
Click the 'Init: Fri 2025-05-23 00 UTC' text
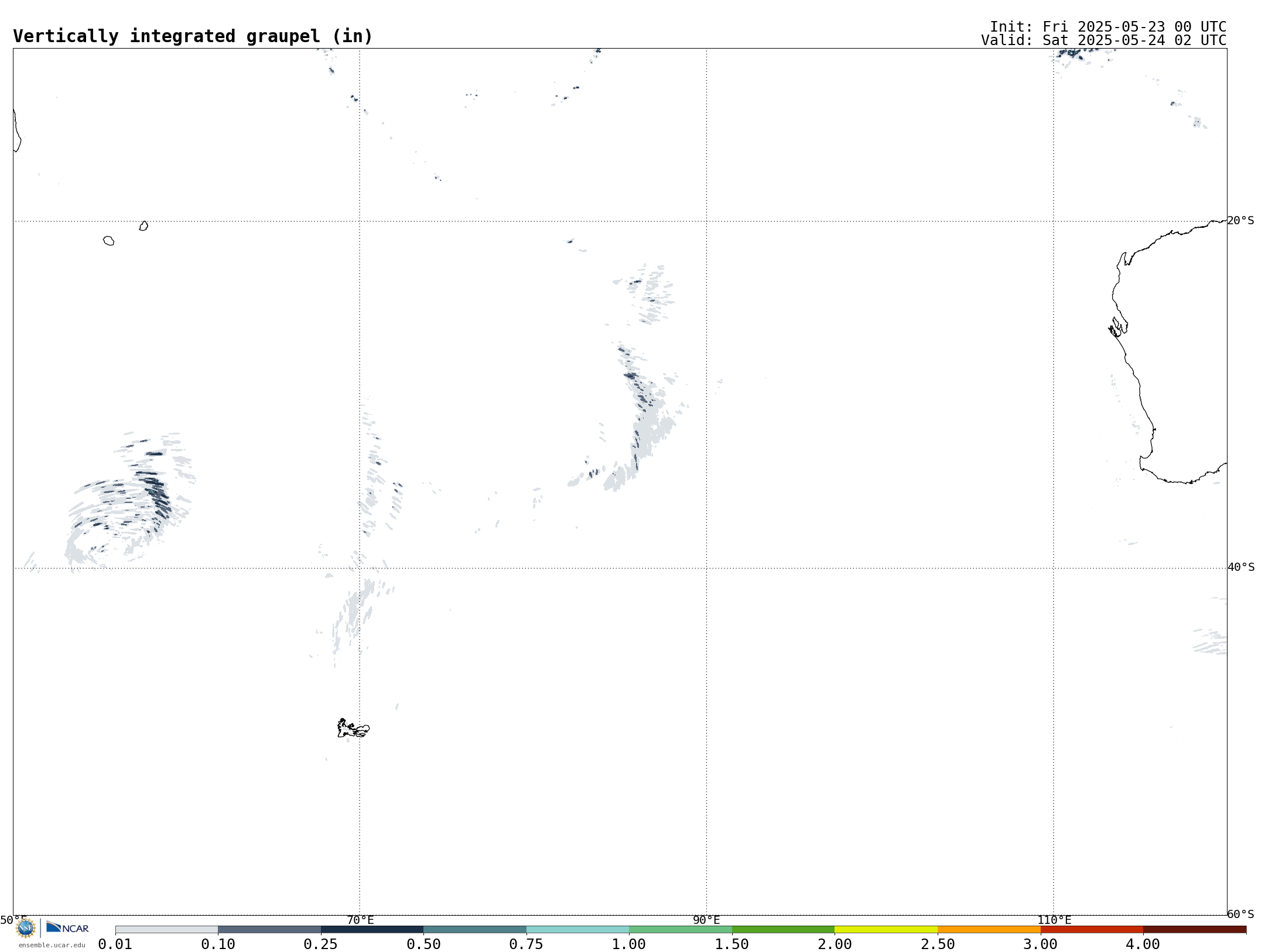pyautogui.click(x=1108, y=27)
